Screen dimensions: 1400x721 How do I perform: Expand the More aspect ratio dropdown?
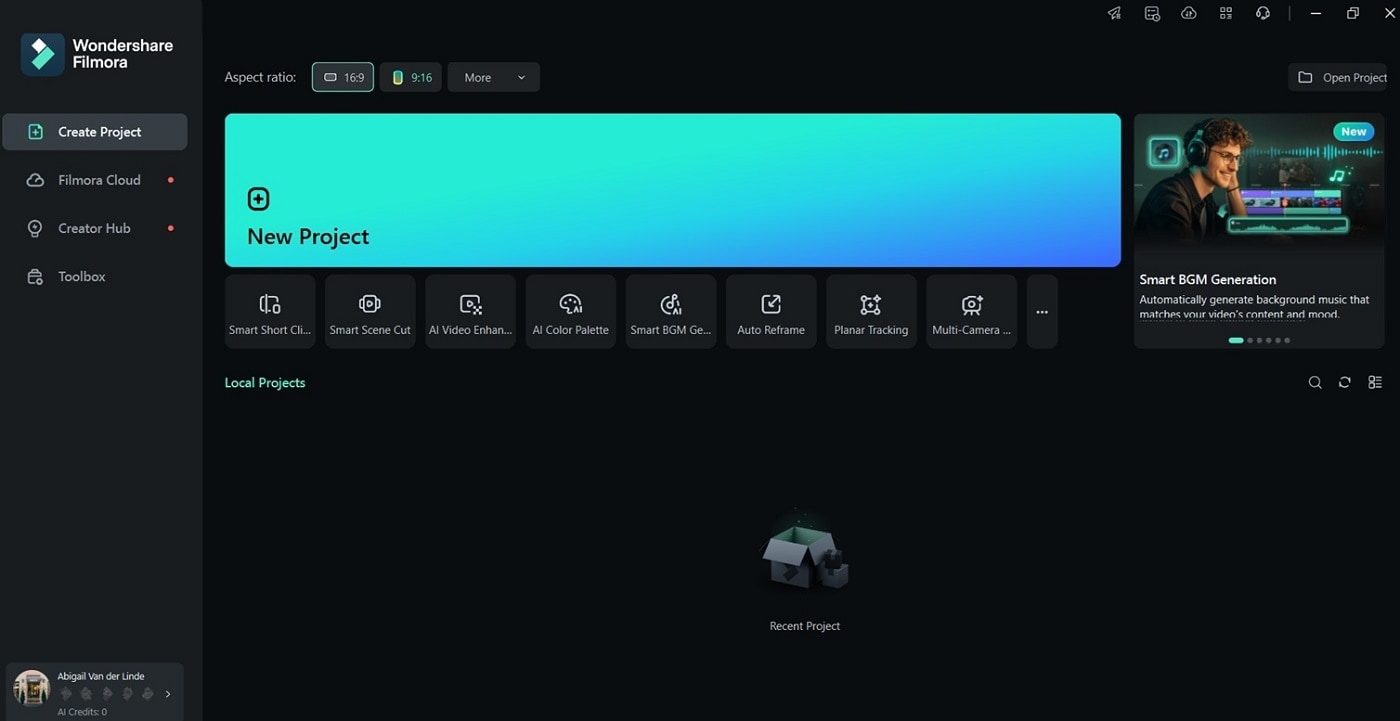pos(494,77)
